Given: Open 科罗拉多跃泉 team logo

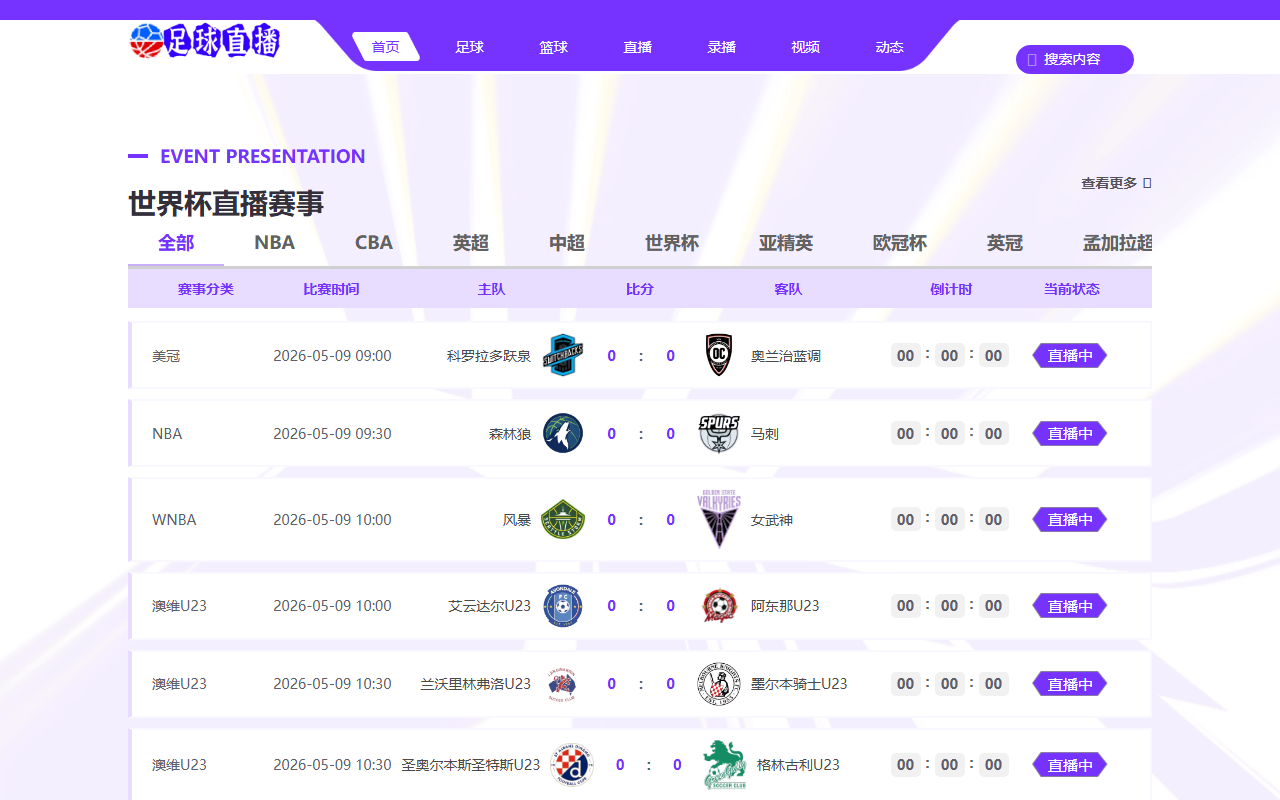Looking at the screenshot, I should coord(563,355).
